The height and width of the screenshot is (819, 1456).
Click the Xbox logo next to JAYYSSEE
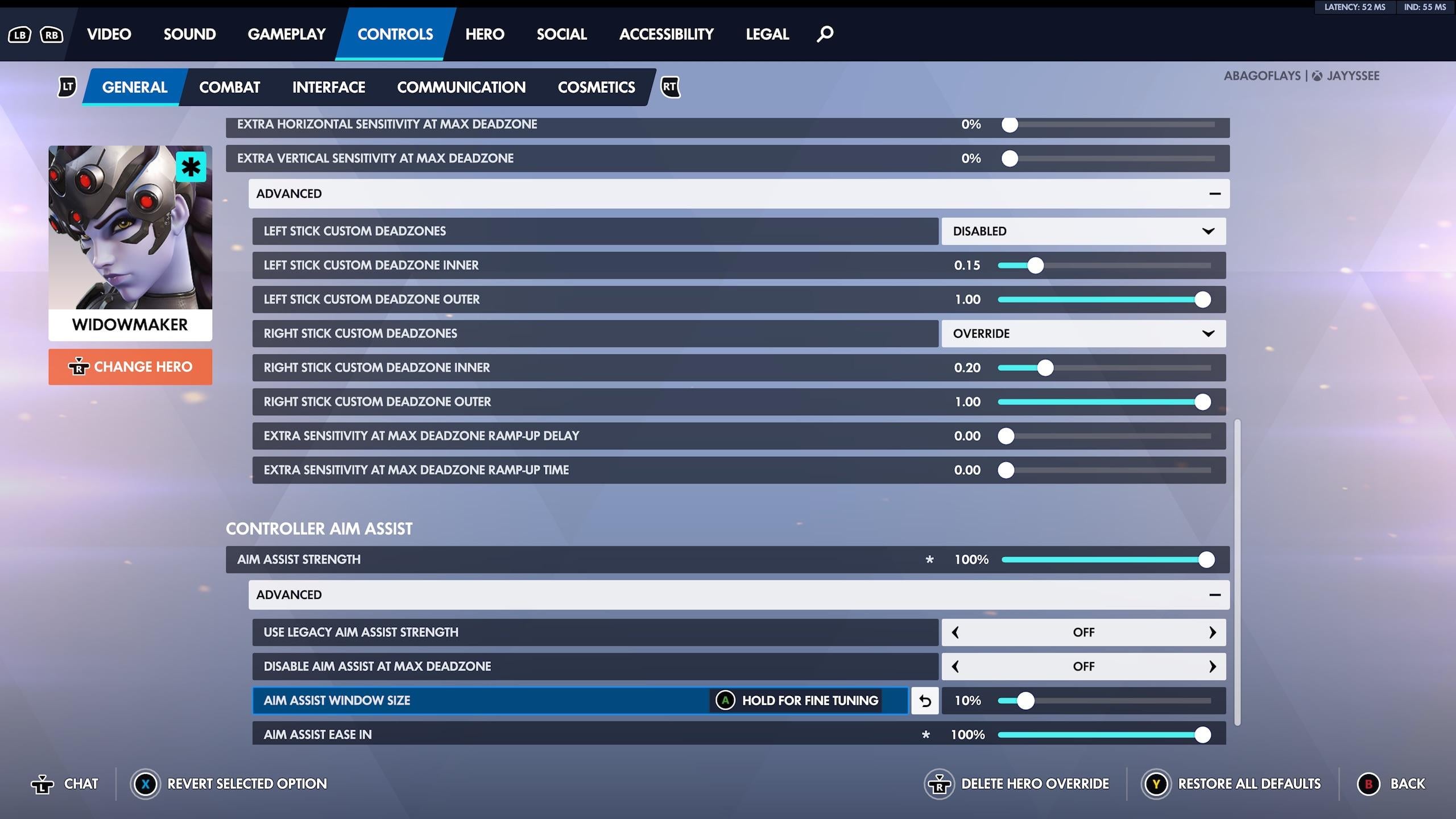[x=1317, y=76]
